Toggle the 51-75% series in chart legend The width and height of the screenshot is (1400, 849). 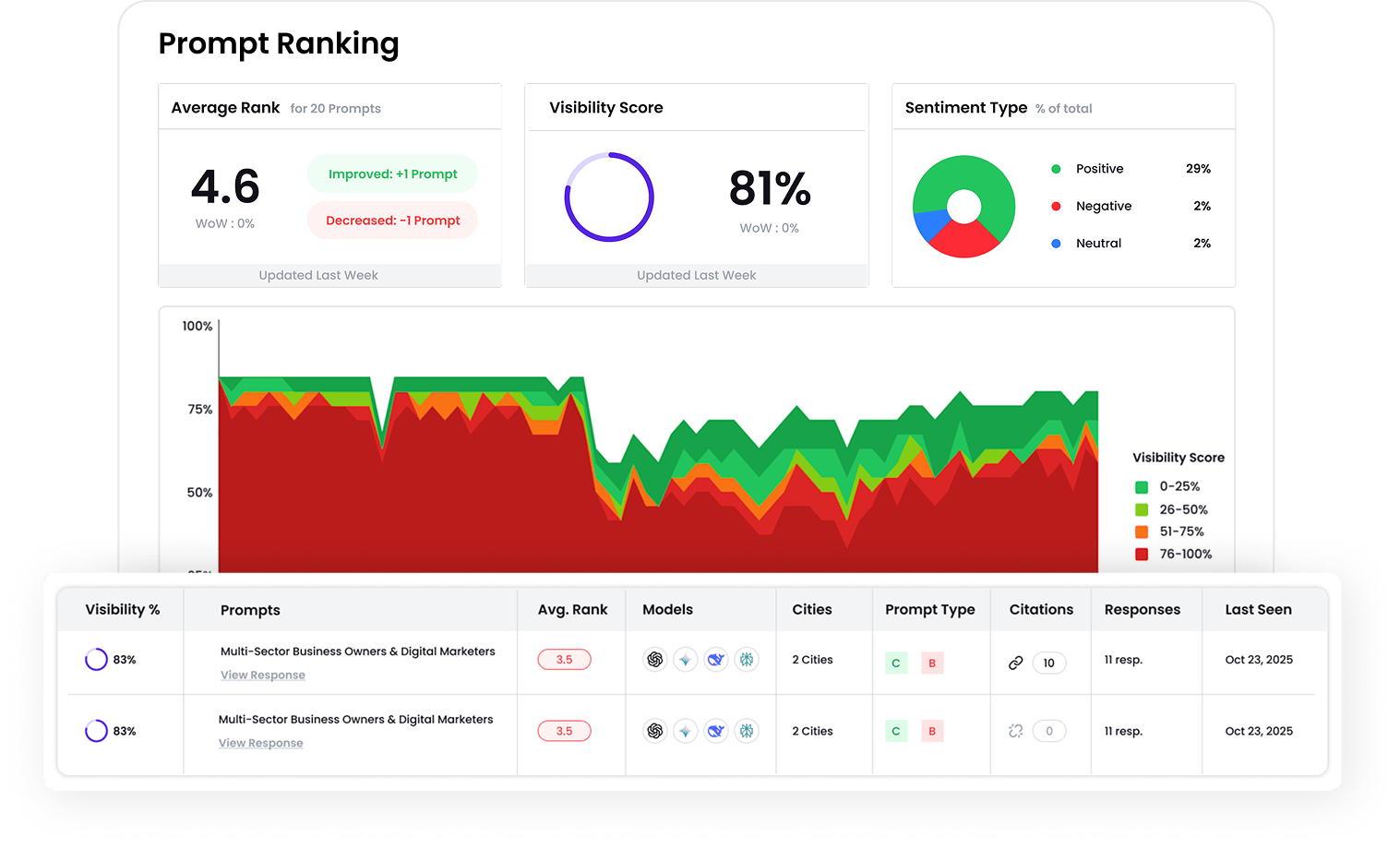(x=1180, y=532)
